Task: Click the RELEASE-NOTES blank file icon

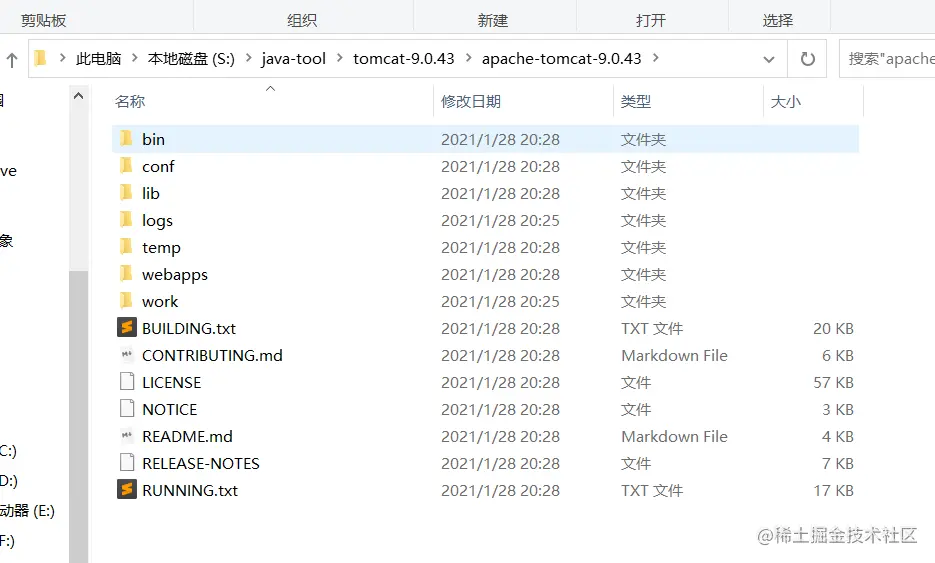Action: (x=126, y=463)
